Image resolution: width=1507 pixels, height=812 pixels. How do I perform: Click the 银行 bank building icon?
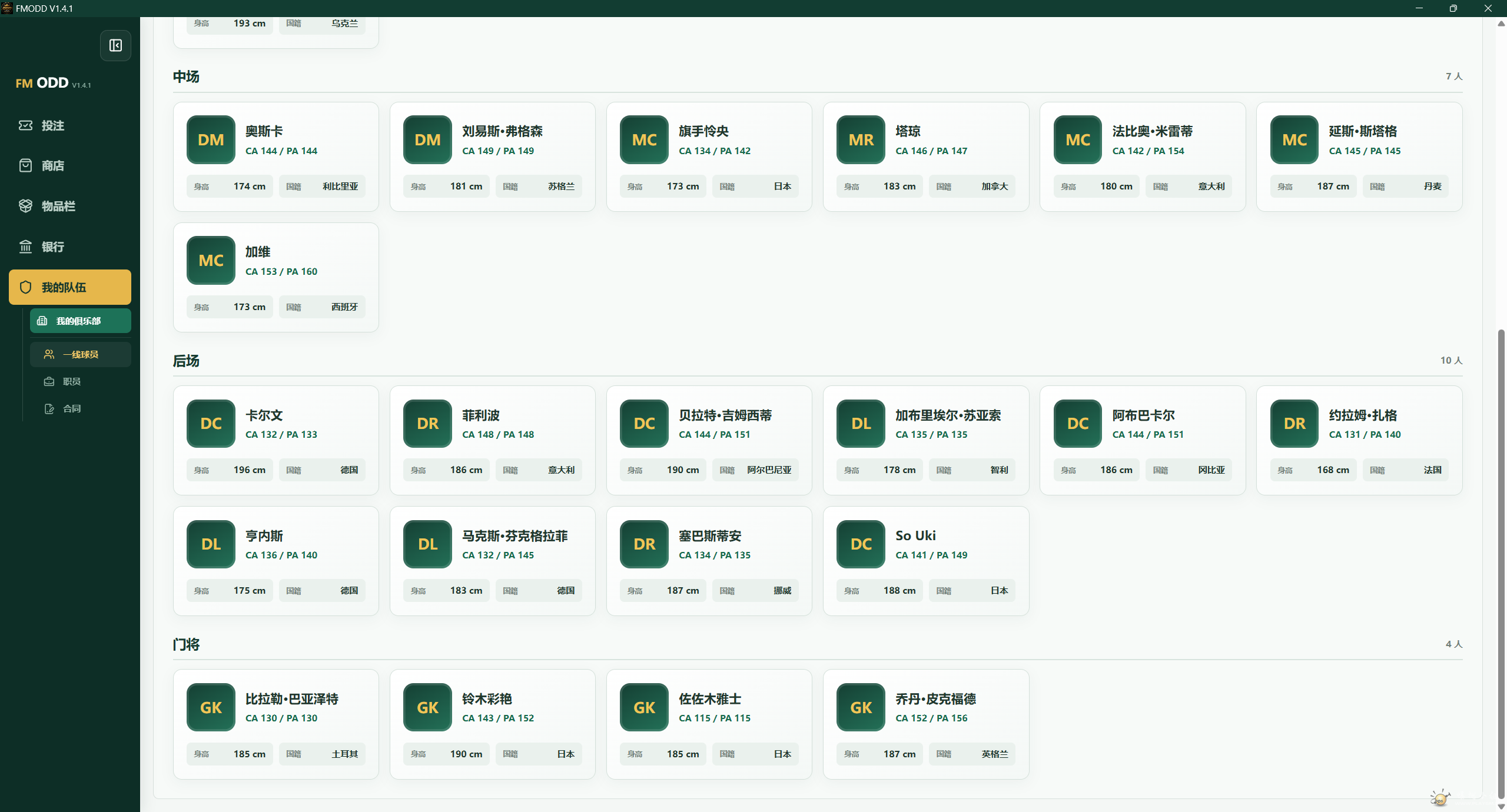point(25,247)
